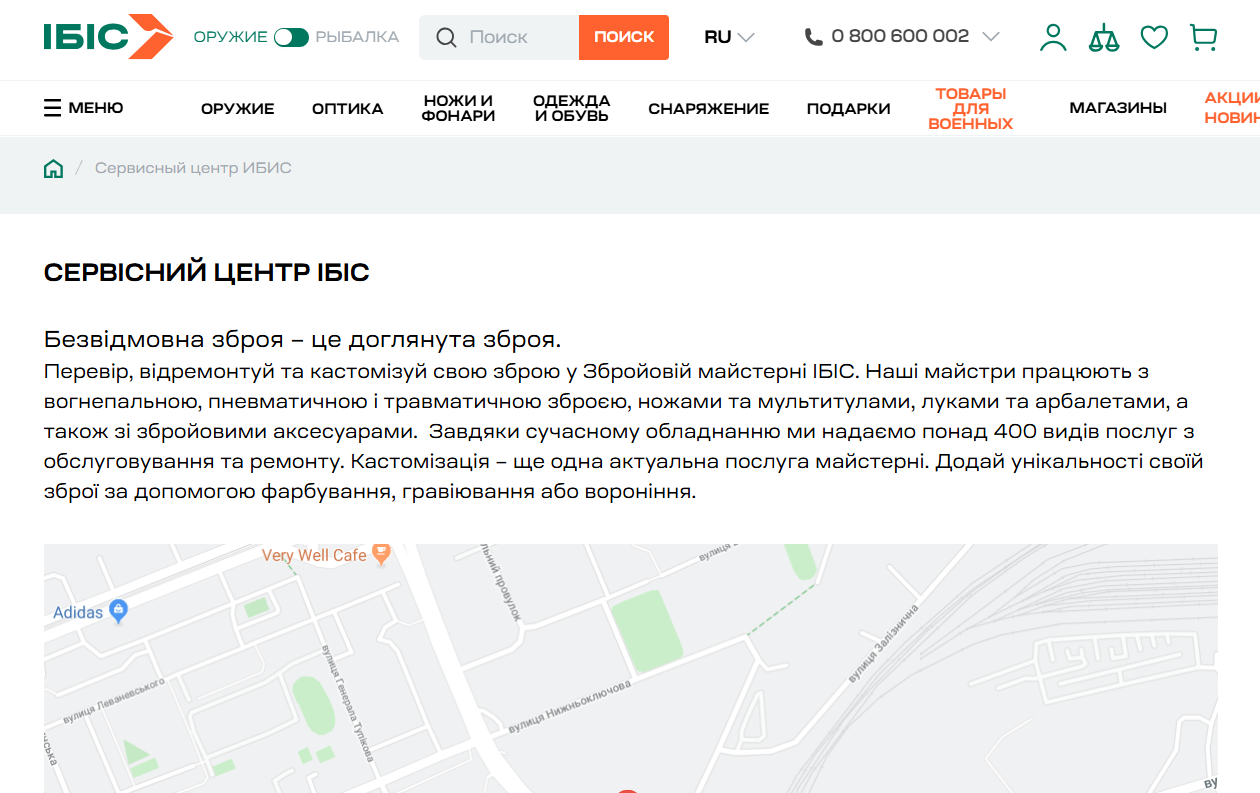This screenshot has height=793, width=1260.
Task: Open the МАГАЗИНЫ menu item
Action: tap(1118, 108)
